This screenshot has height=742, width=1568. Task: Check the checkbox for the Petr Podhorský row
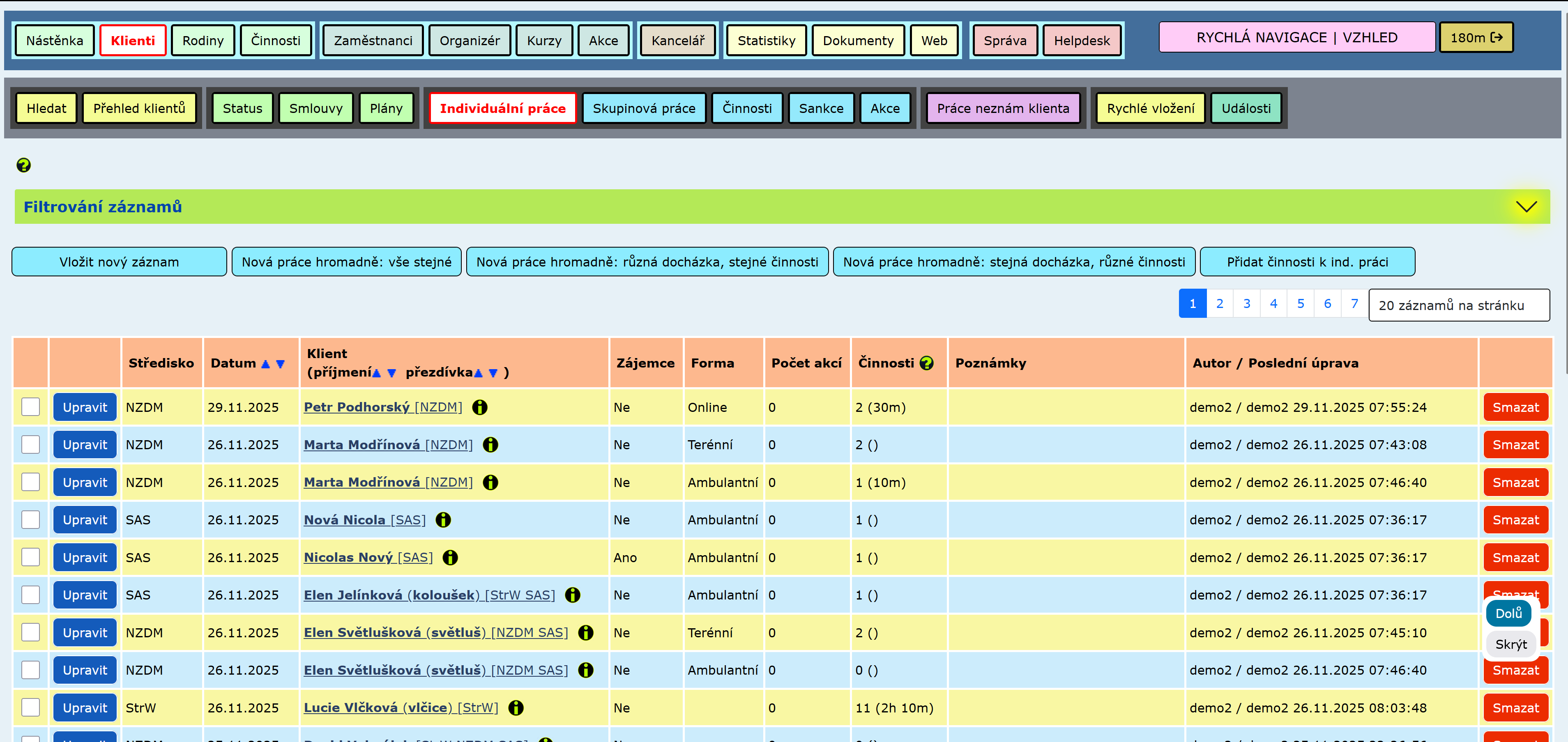(30, 407)
